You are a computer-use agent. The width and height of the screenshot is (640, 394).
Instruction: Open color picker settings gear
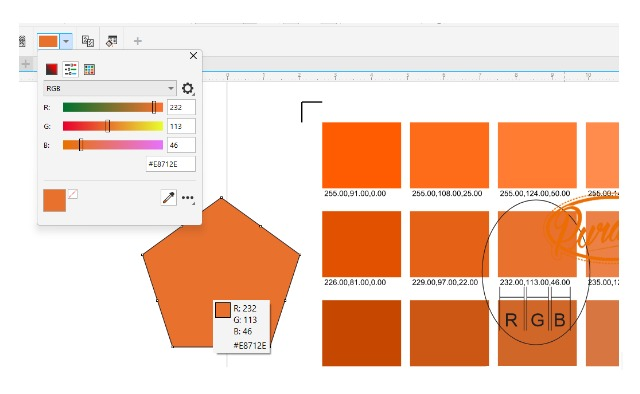187,88
